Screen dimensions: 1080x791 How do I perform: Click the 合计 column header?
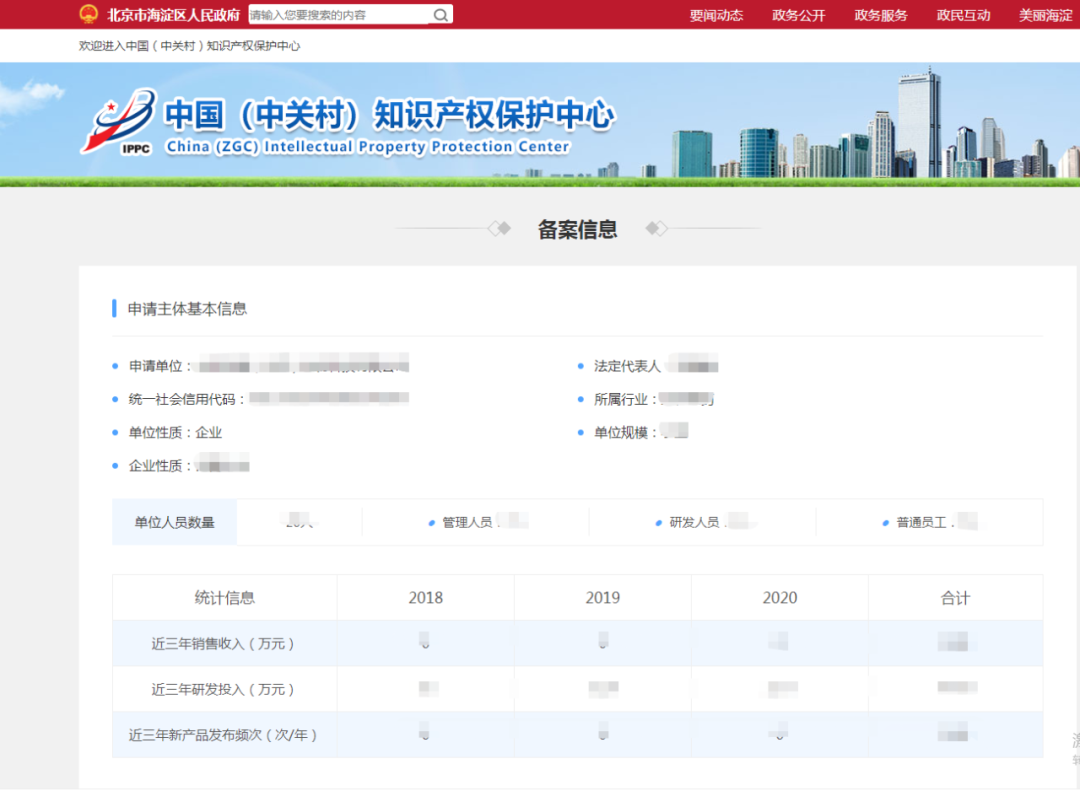click(955, 597)
